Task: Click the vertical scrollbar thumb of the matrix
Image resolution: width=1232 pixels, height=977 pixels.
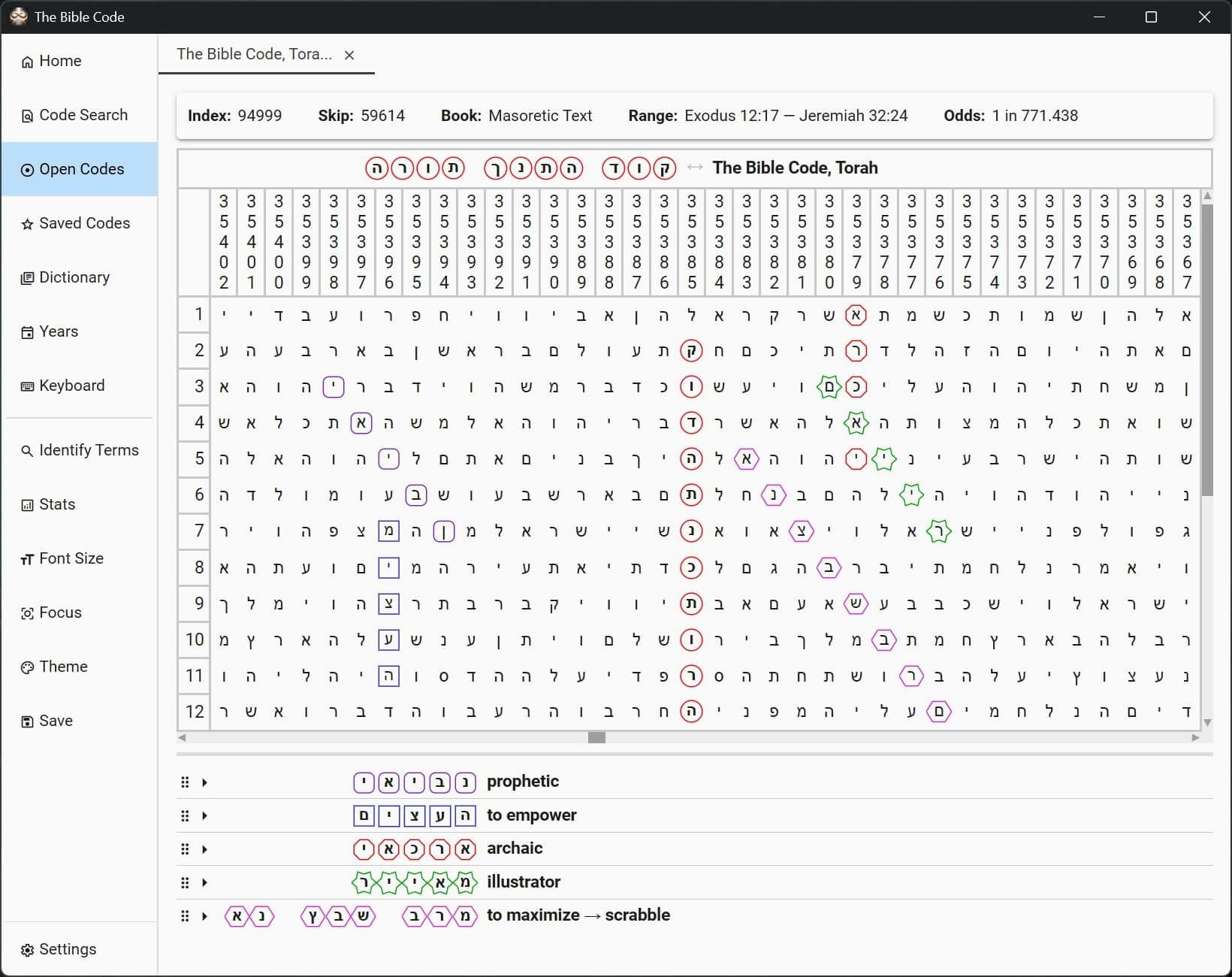Action: [x=1207, y=349]
